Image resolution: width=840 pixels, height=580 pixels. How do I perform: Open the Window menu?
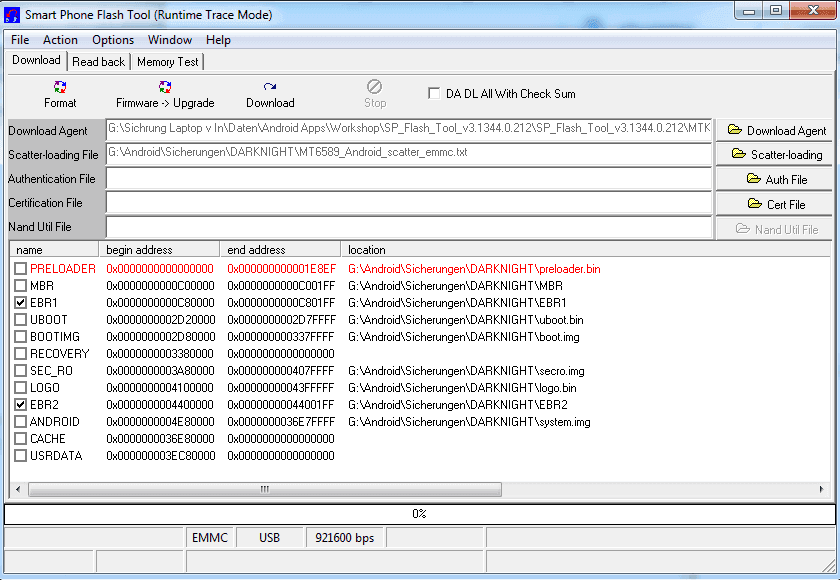[x=170, y=40]
